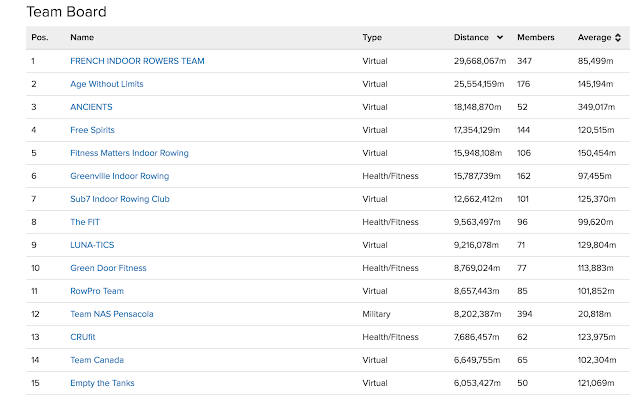Image resolution: width=640 pixels, height=400 pixels.
Task: Select members count 52
Action: 522,107
